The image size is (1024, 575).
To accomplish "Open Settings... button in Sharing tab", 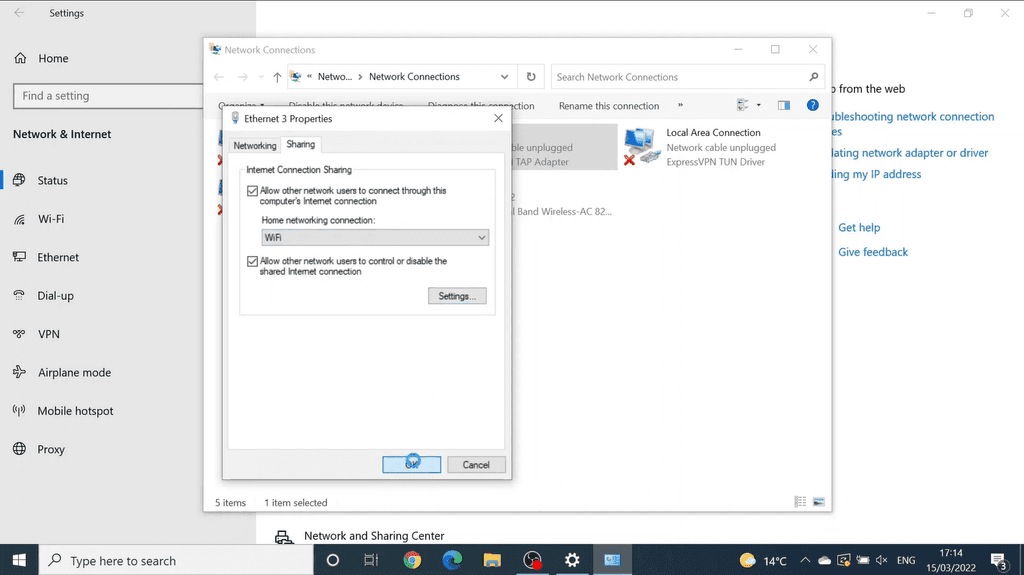I will 457,296.
